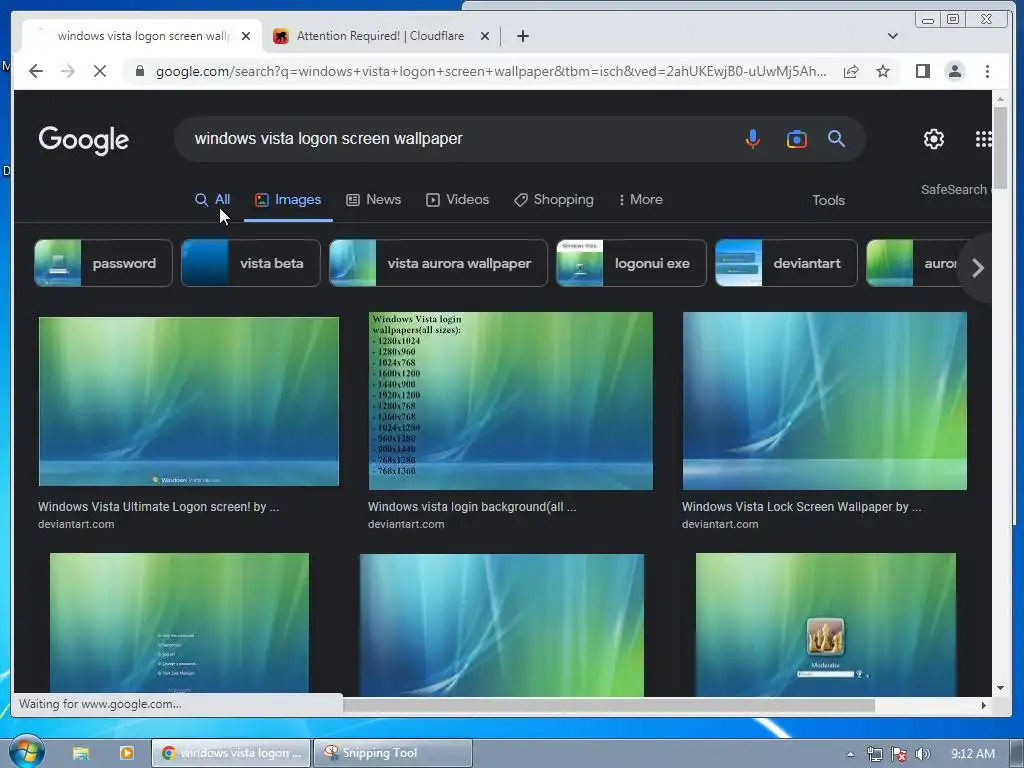
Task: Select the logonui exe chip
Action: tap(631, 263)
